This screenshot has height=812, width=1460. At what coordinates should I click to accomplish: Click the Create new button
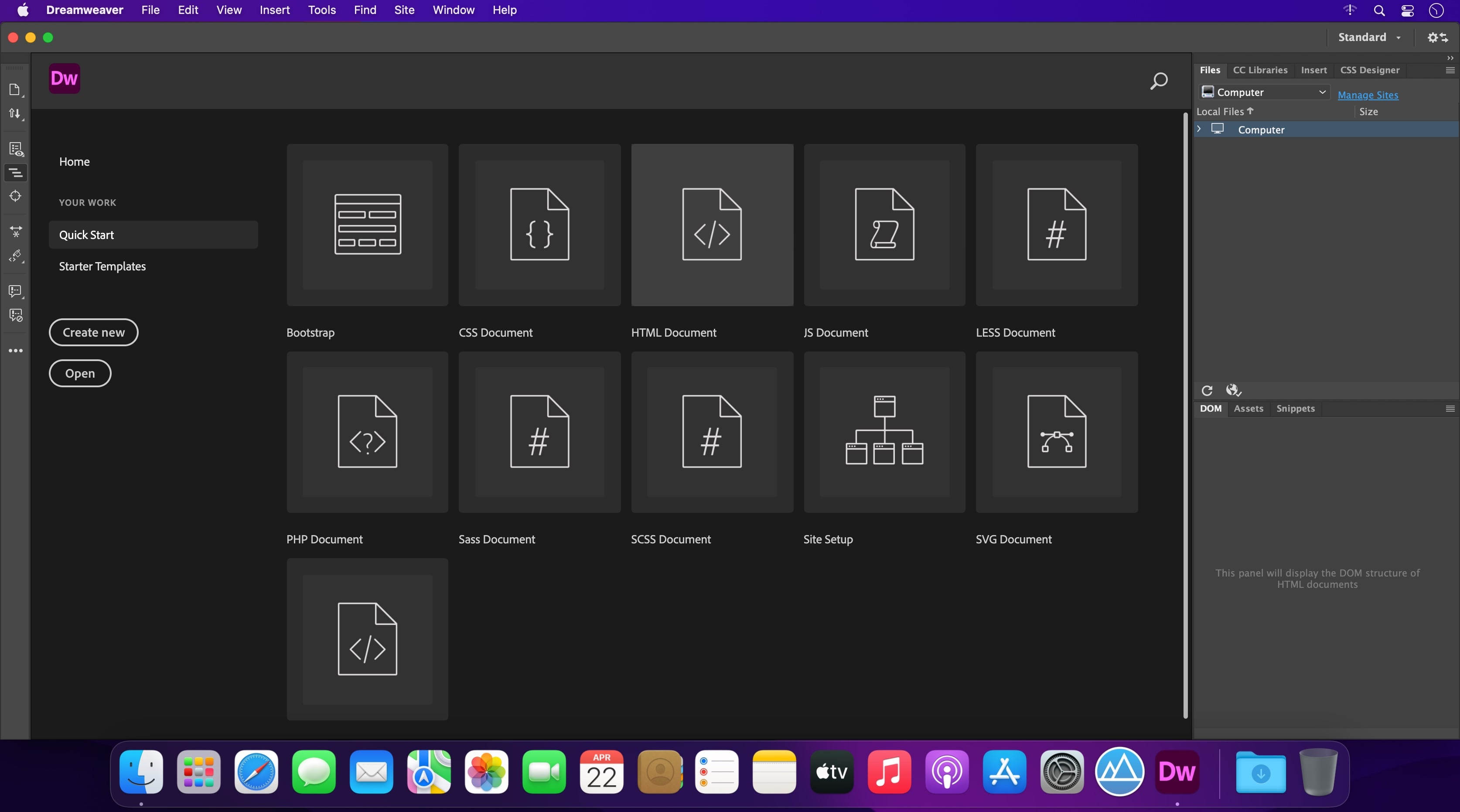93,332
